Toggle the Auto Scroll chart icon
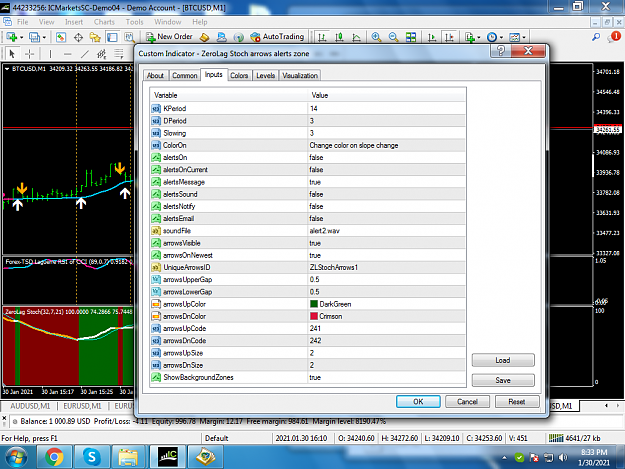Viewport: 625px width, 469px height. pyautogui.click(x=432, y=37)
